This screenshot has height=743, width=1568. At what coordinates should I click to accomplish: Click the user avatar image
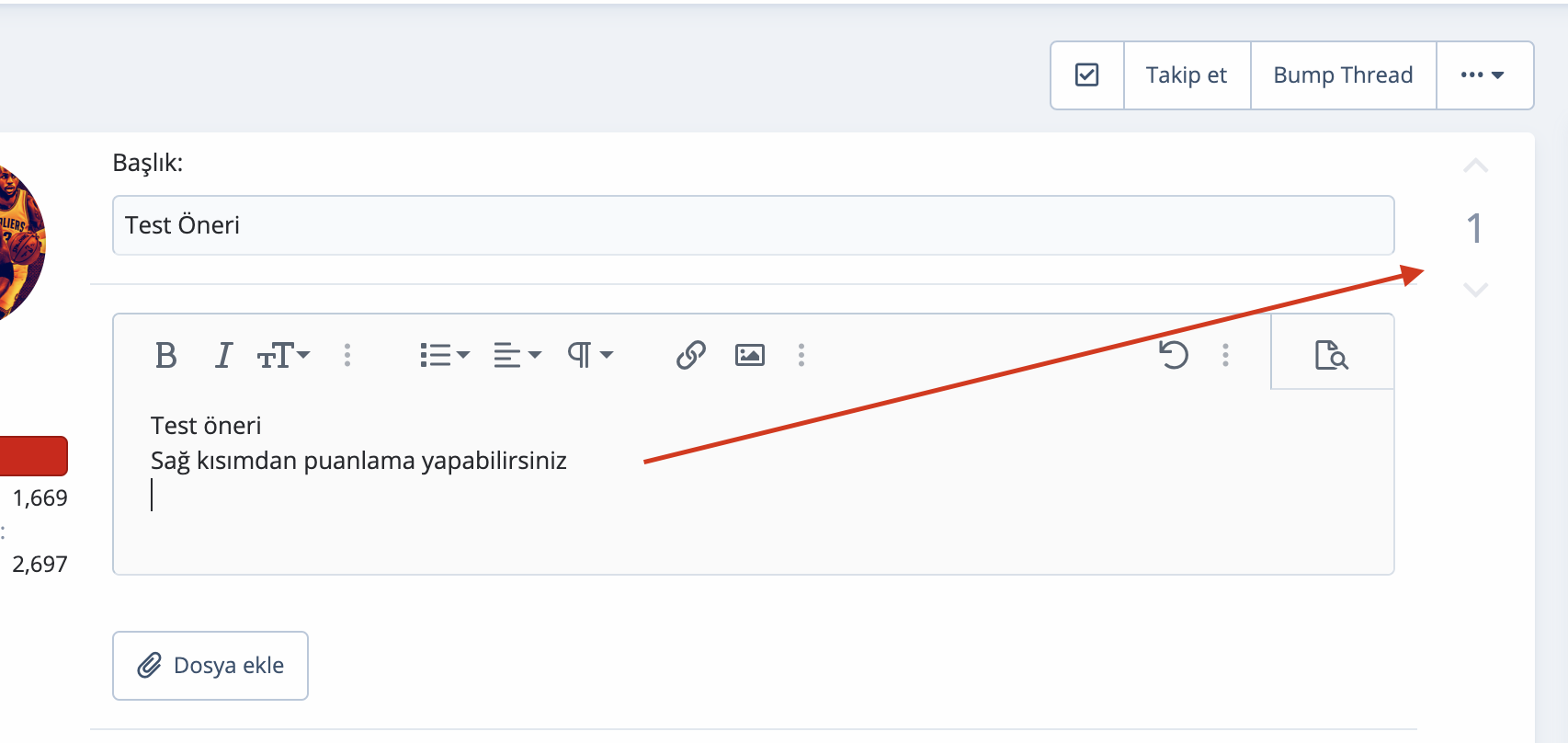[x=20, y=243]
